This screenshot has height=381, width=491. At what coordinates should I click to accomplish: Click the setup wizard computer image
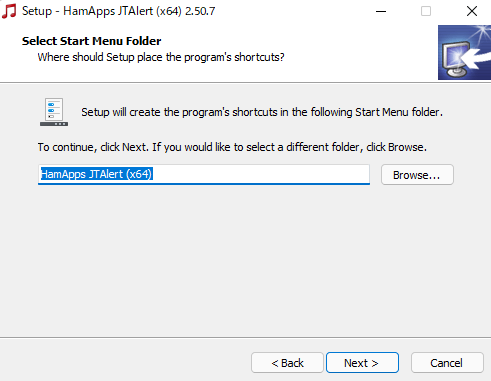[464, 52]
